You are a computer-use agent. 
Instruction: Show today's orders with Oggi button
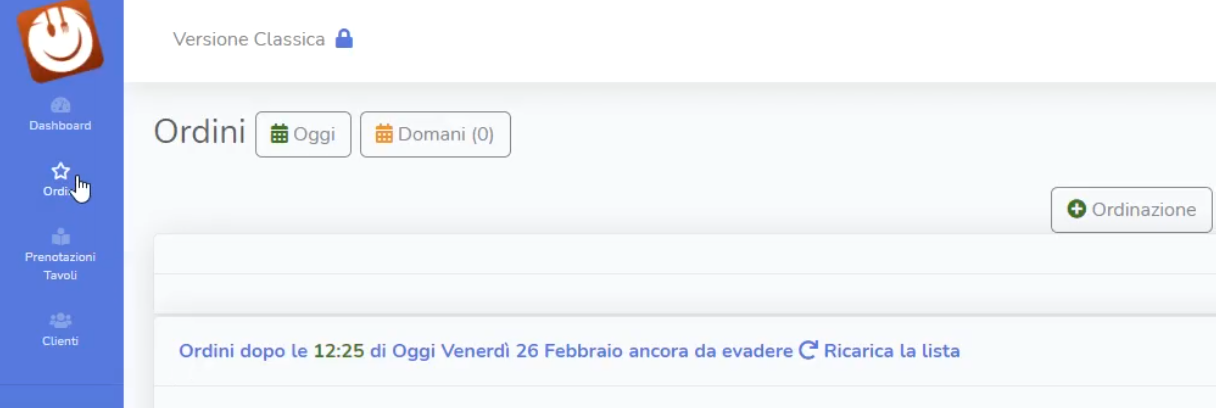303,134
